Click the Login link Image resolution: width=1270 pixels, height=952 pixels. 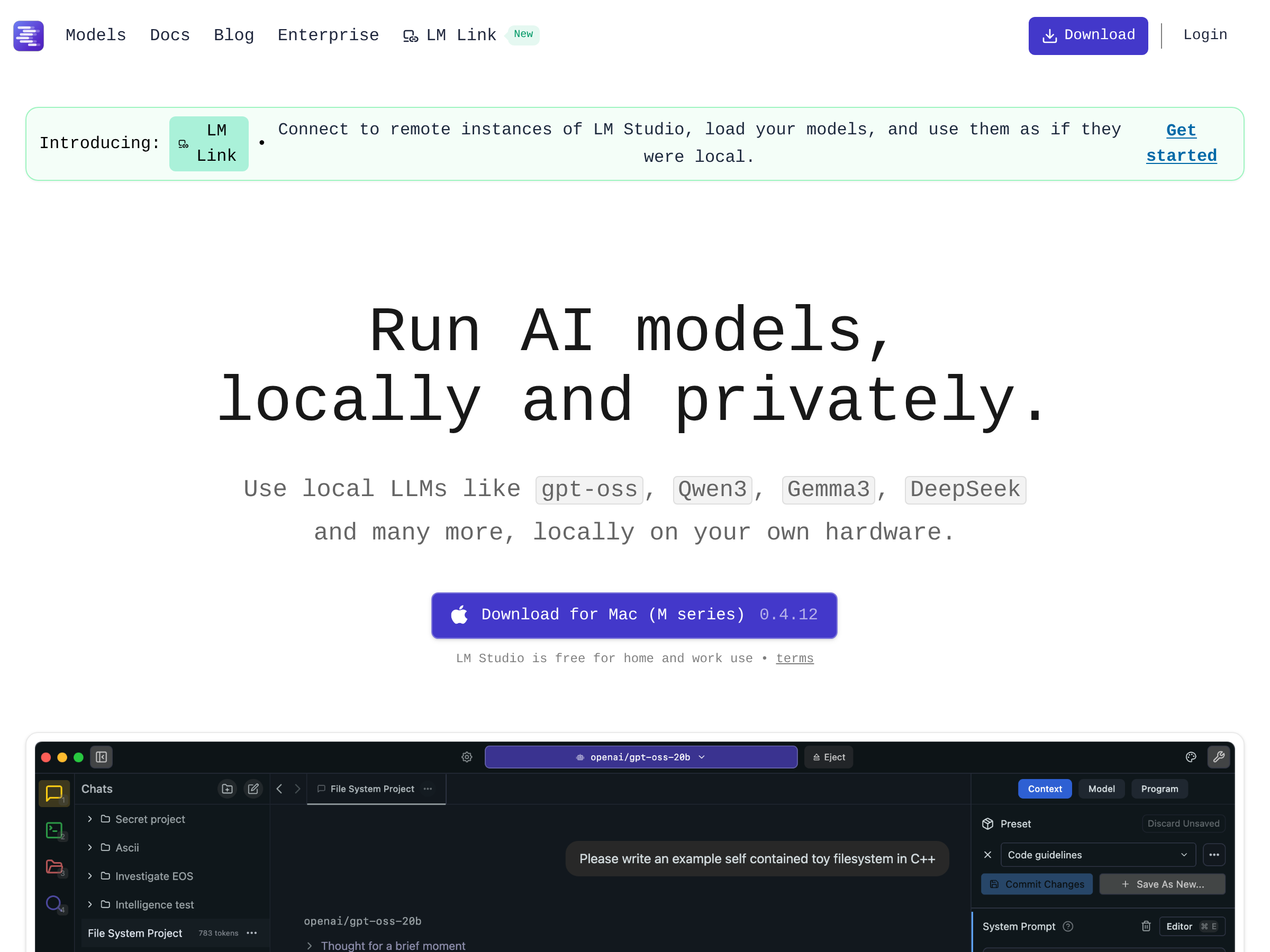(1205, 35)
